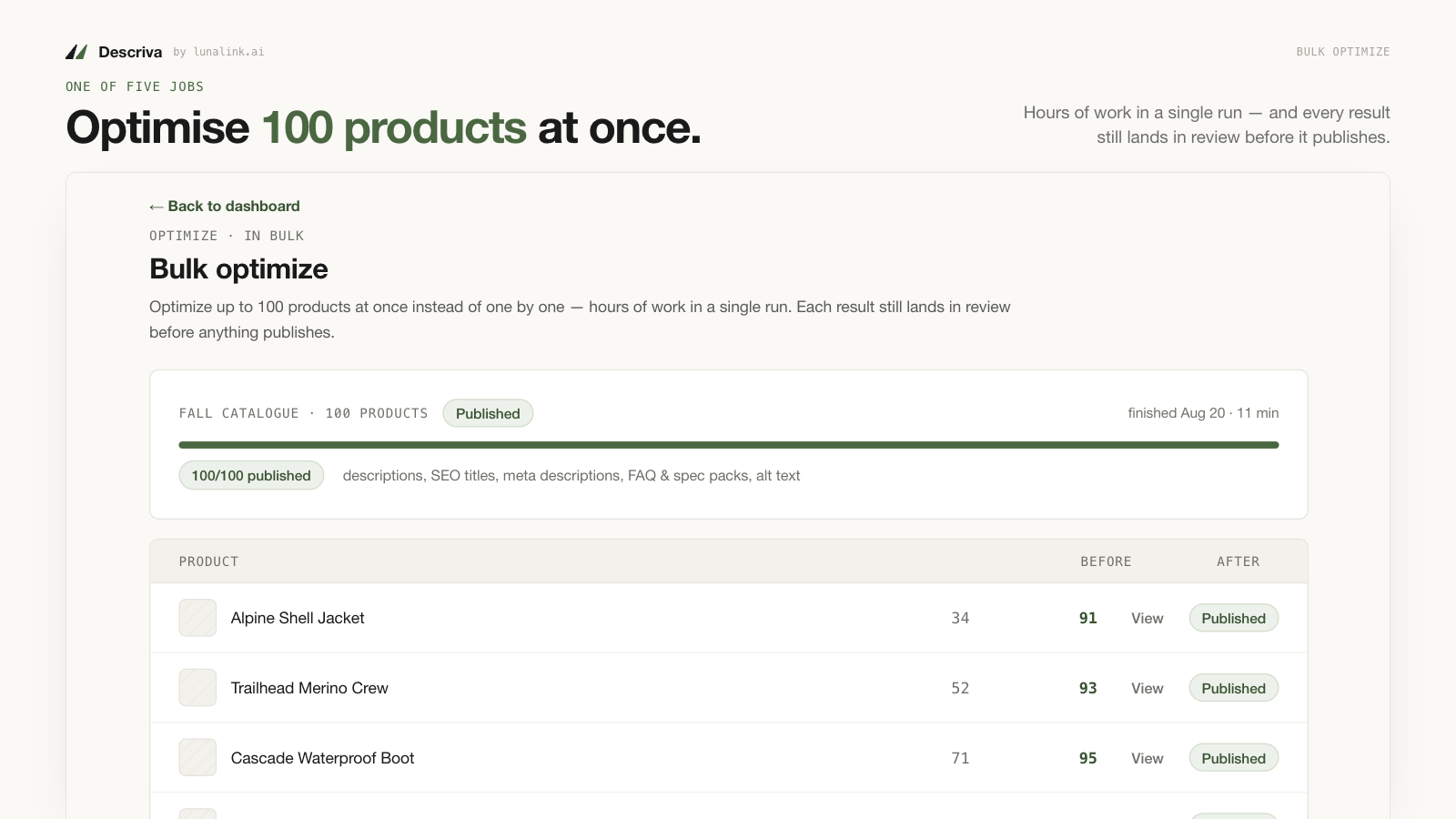This screenshot has height=819, width=1456.
Task: View the Trailhead Merino Crew result
Action: click(x=1148, y=689)
